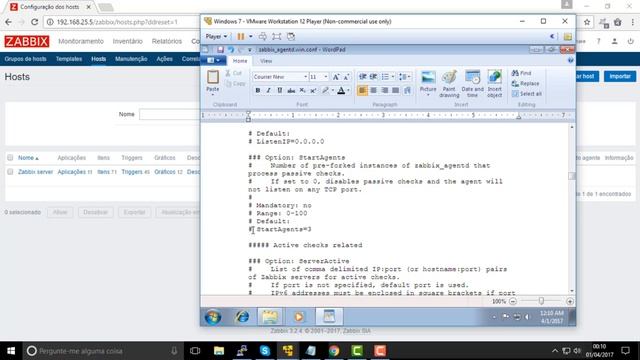
Task: Click the Nome filter input field
Action: pyautogui.click(x=169, y=114)
